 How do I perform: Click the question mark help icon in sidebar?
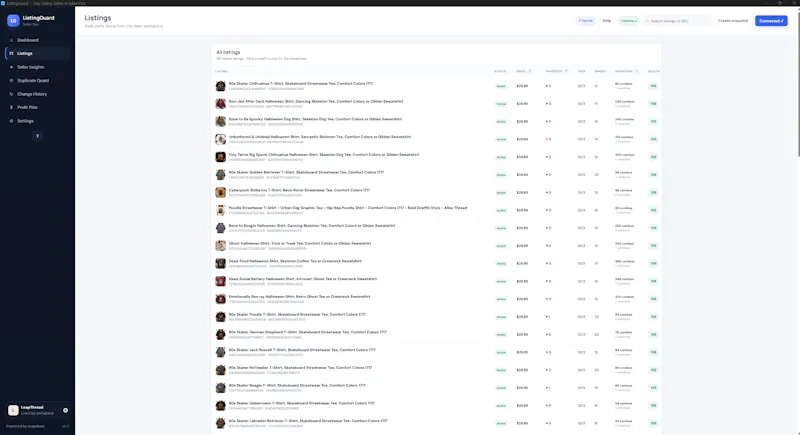[37, 136]
